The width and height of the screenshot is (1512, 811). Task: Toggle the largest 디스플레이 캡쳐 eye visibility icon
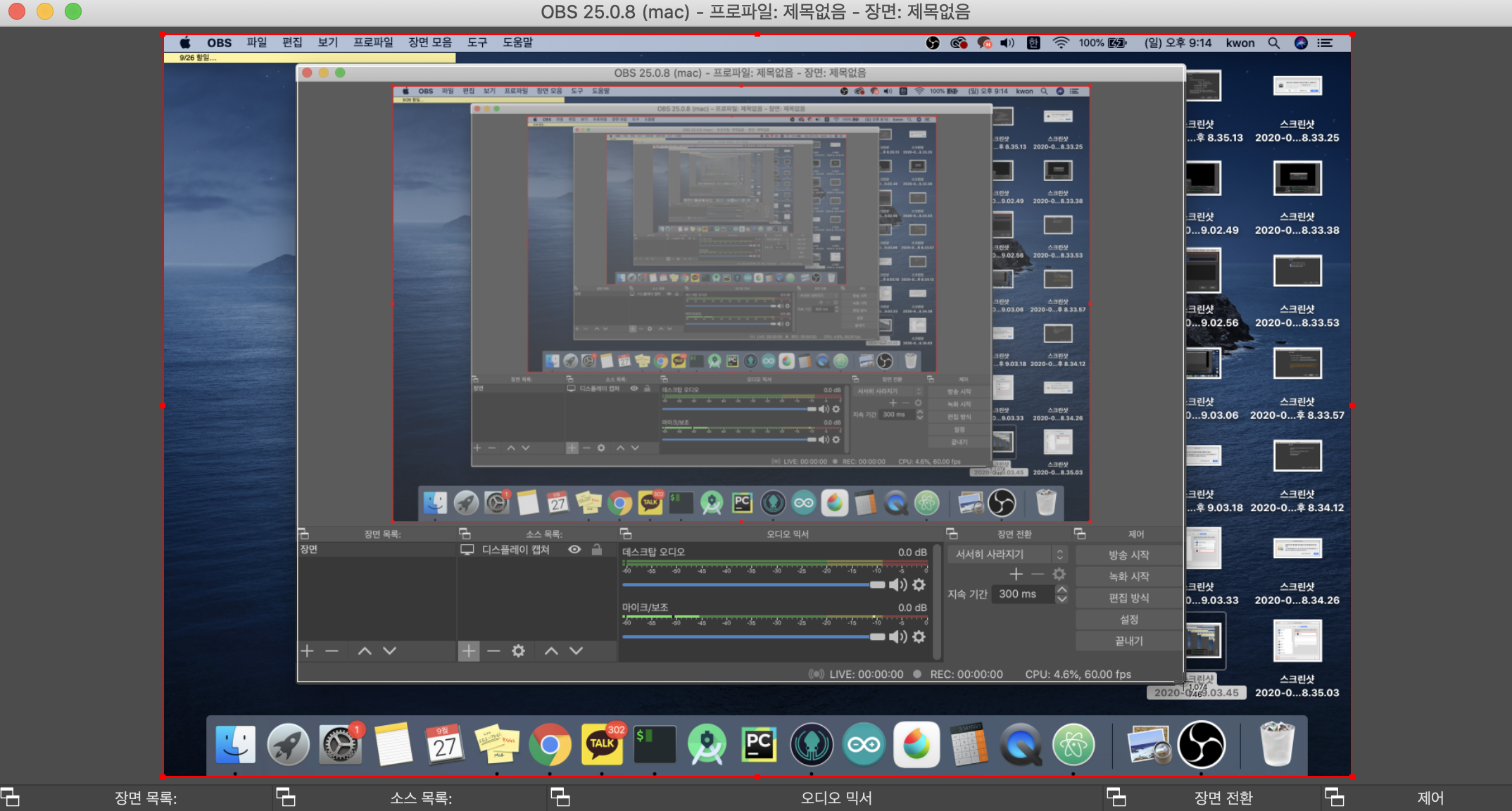coord(574,550)
